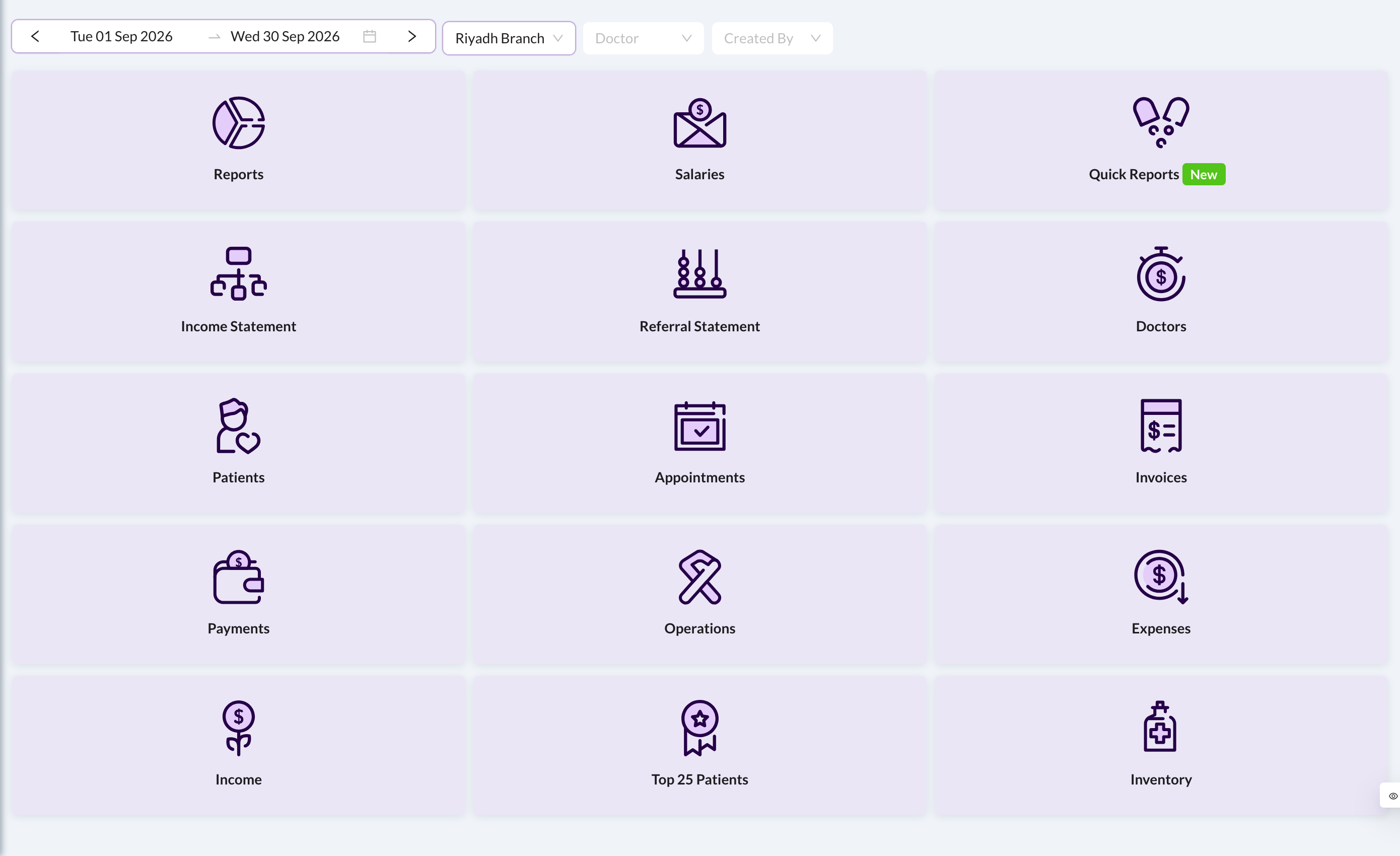Click the Expenses label
The height and width of the screenshot is (856, 1400).
click(x=1161, y=629)
